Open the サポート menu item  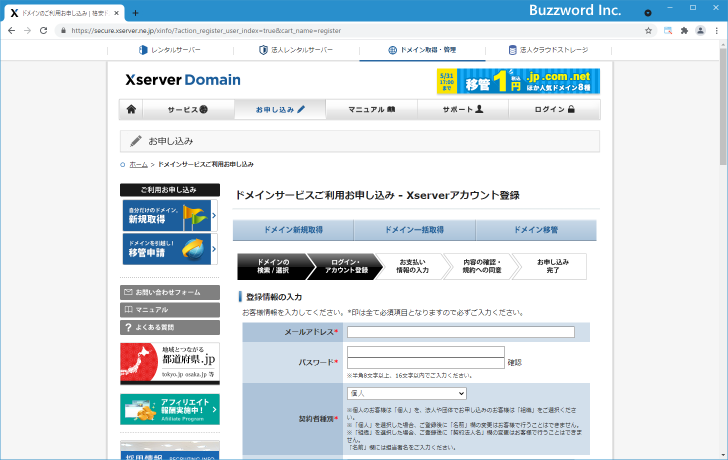coord(463,110)
